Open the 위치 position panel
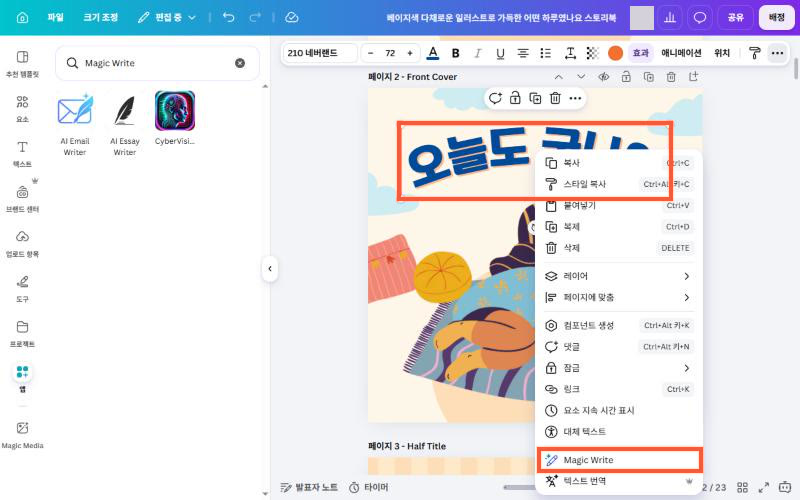800x500 pixels. pyautogui.click(x=722, y=53)
